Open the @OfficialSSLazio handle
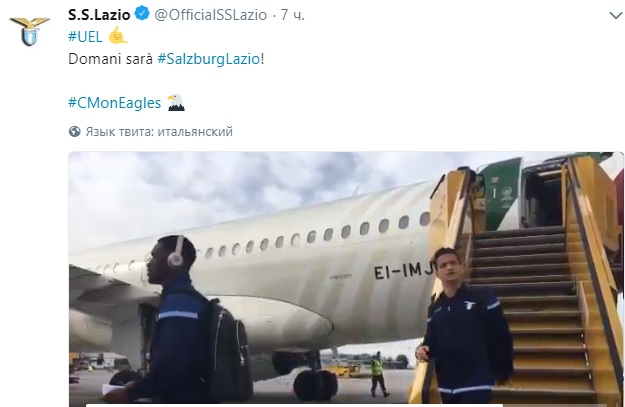Image resolution: width=625 pixels, height=407 pixels. pyautogui.click(x=210, y=15)
